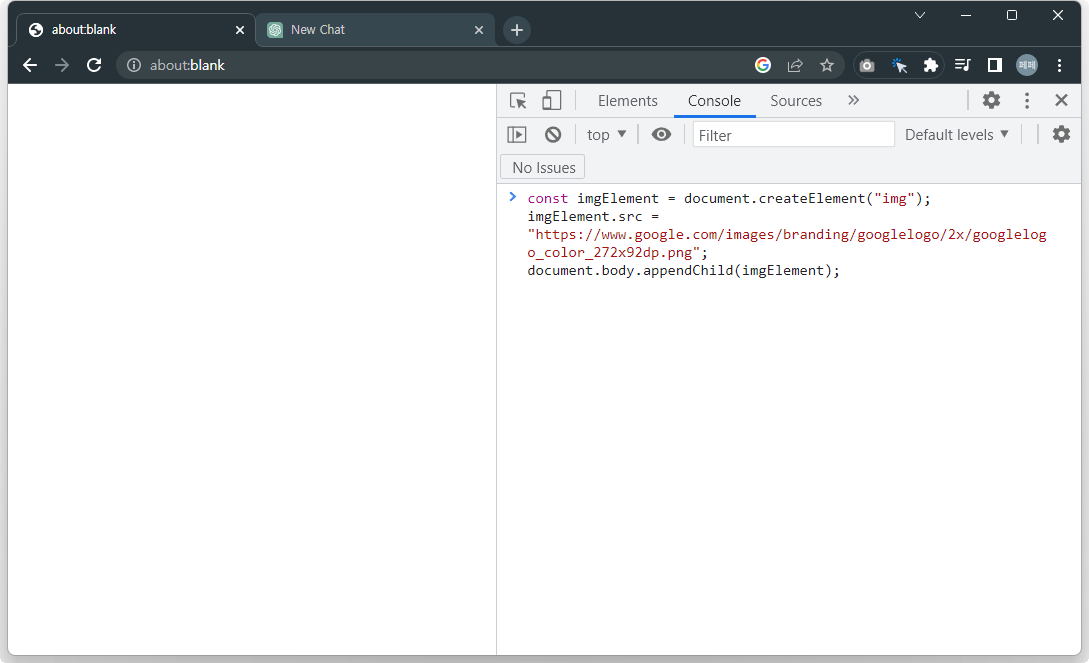The width and height of the screenshot is (1089, 663).
Task: Select the Console tab
Action: 714,101
